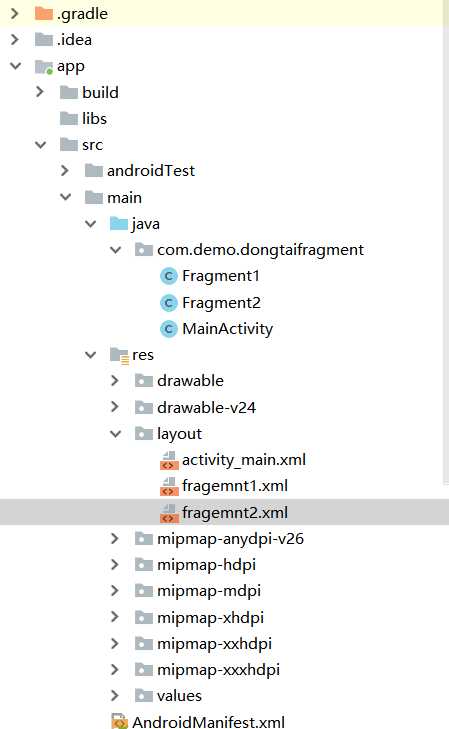449x729 pixels.
Task: Expand the values folder
Action: (x=115, y=696)
